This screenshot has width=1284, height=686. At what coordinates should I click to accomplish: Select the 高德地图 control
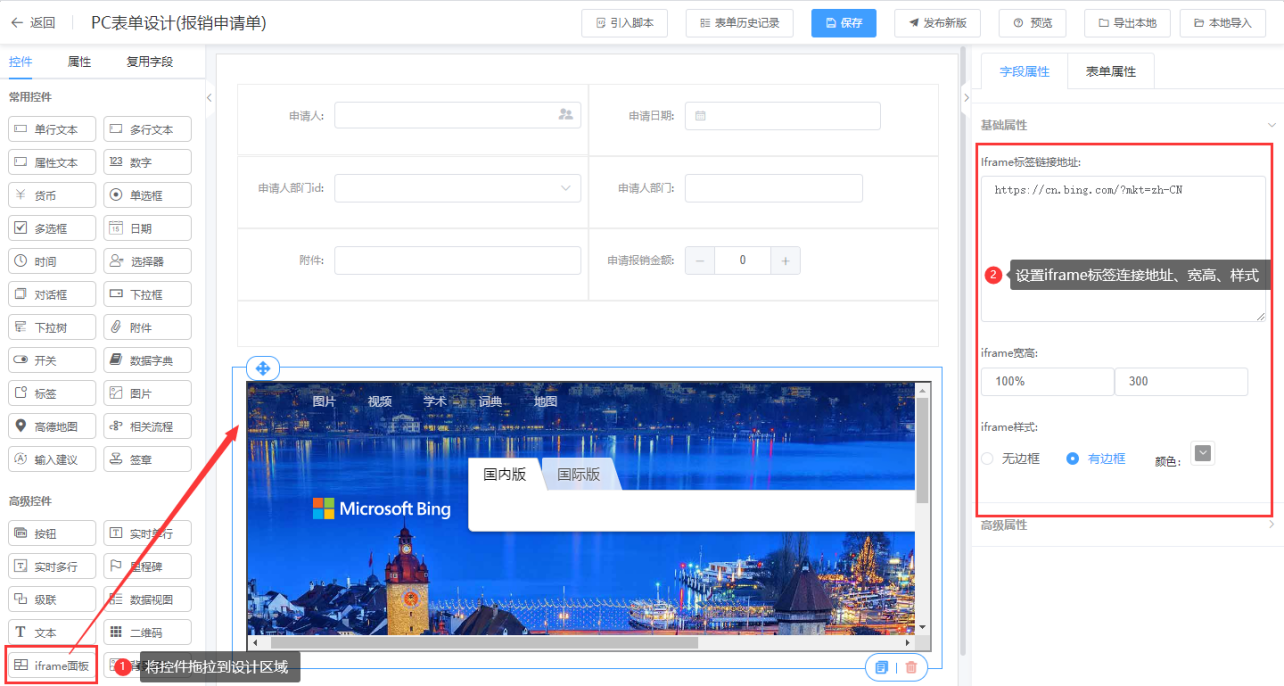coord(52,426)
